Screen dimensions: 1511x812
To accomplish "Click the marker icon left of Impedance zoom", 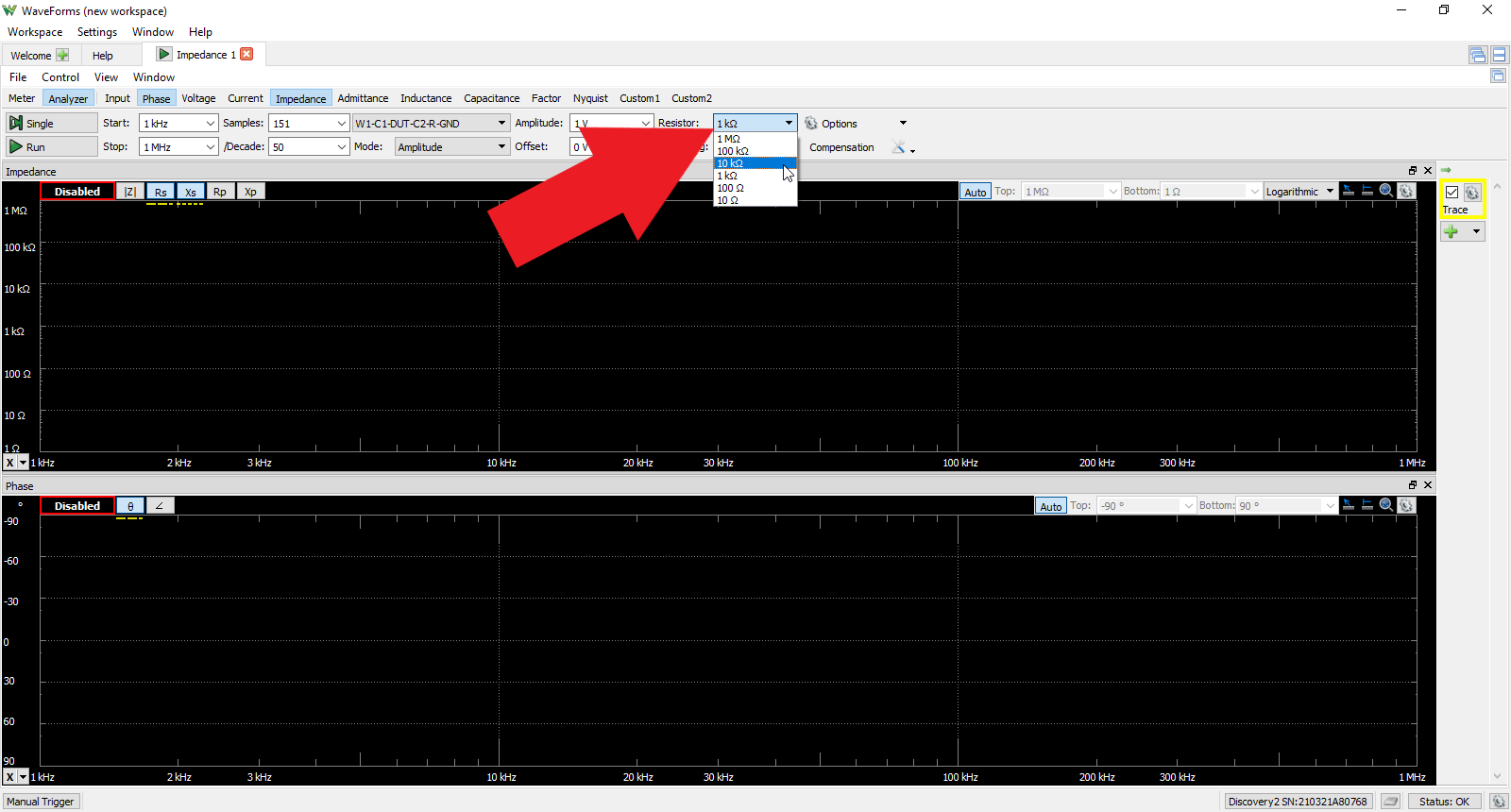I will [x=1367, y=191].
